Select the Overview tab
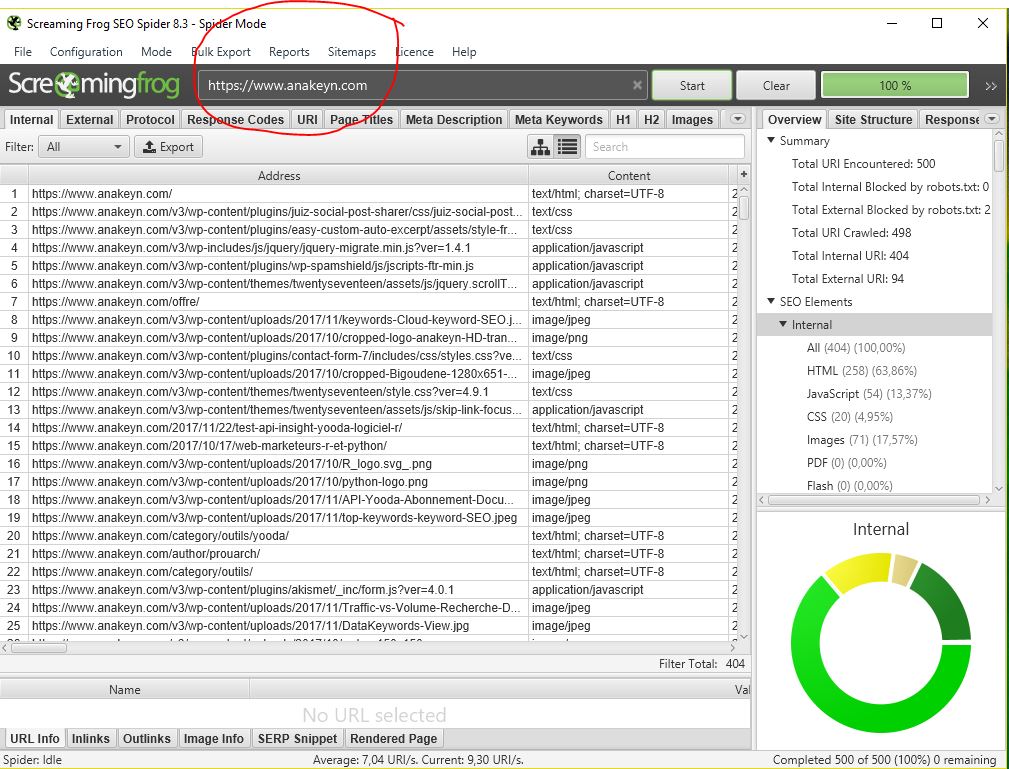 [795, 120]
